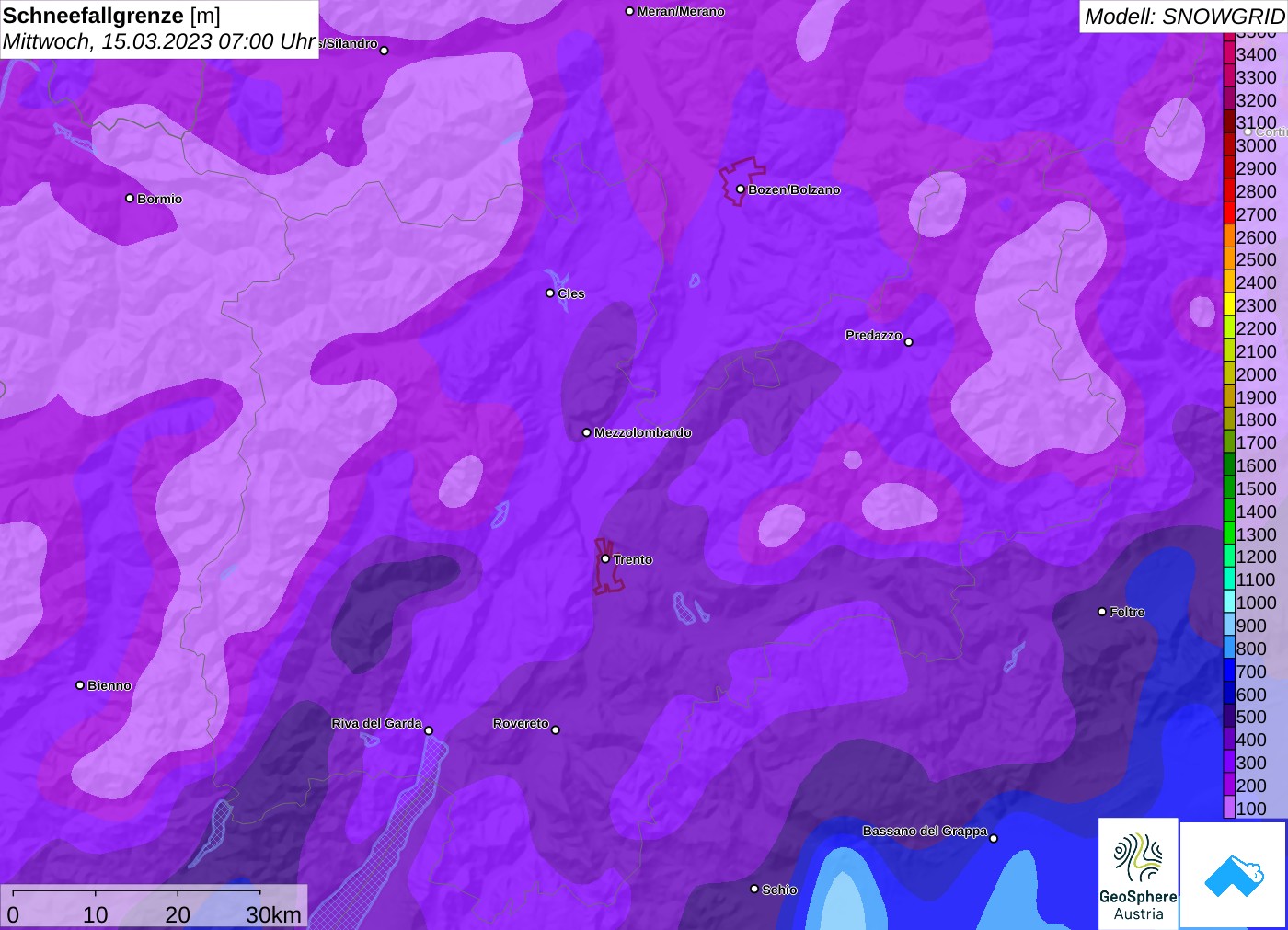
Task: Click the 'Bassano del Grappa' label text
Action: click(925, 831)
